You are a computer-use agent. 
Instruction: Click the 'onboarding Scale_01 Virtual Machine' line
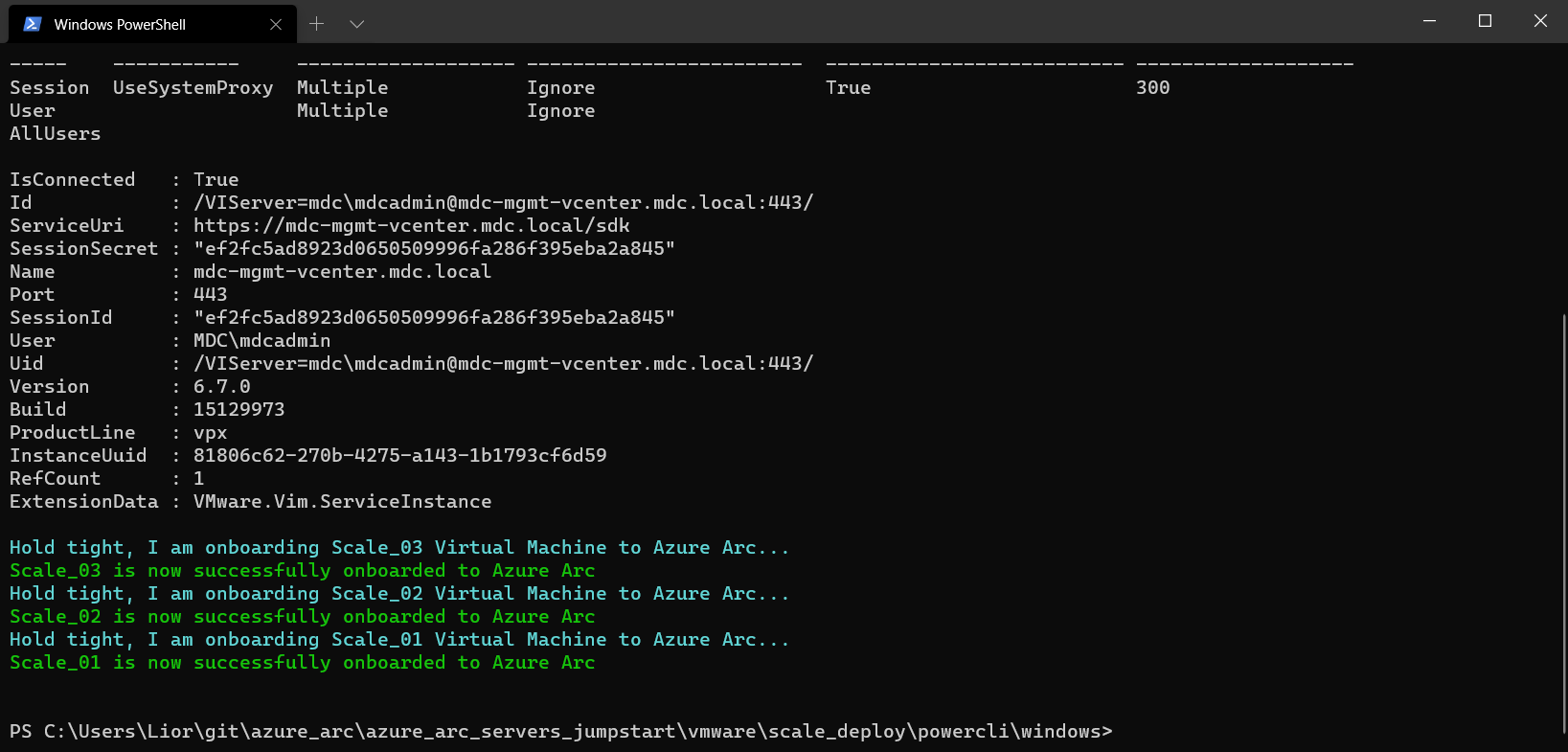pyautogui.click(x=399, y=640)
